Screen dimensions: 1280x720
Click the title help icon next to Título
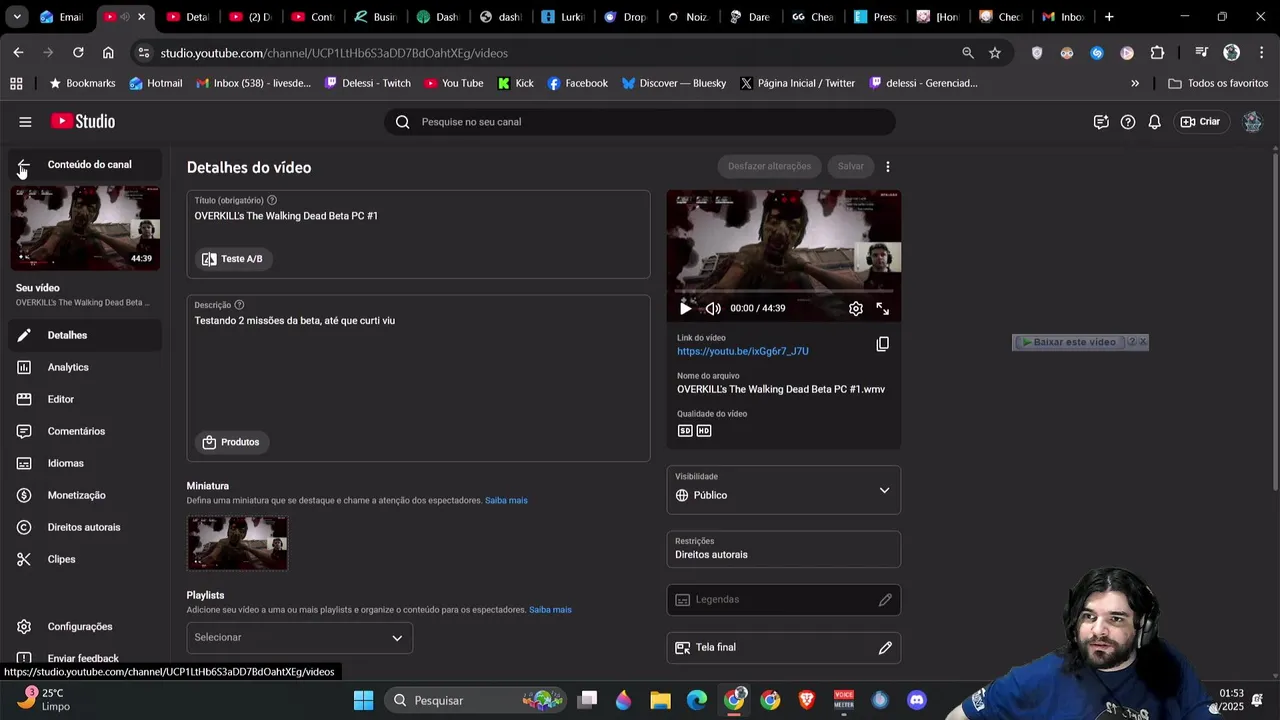(272, 200)
